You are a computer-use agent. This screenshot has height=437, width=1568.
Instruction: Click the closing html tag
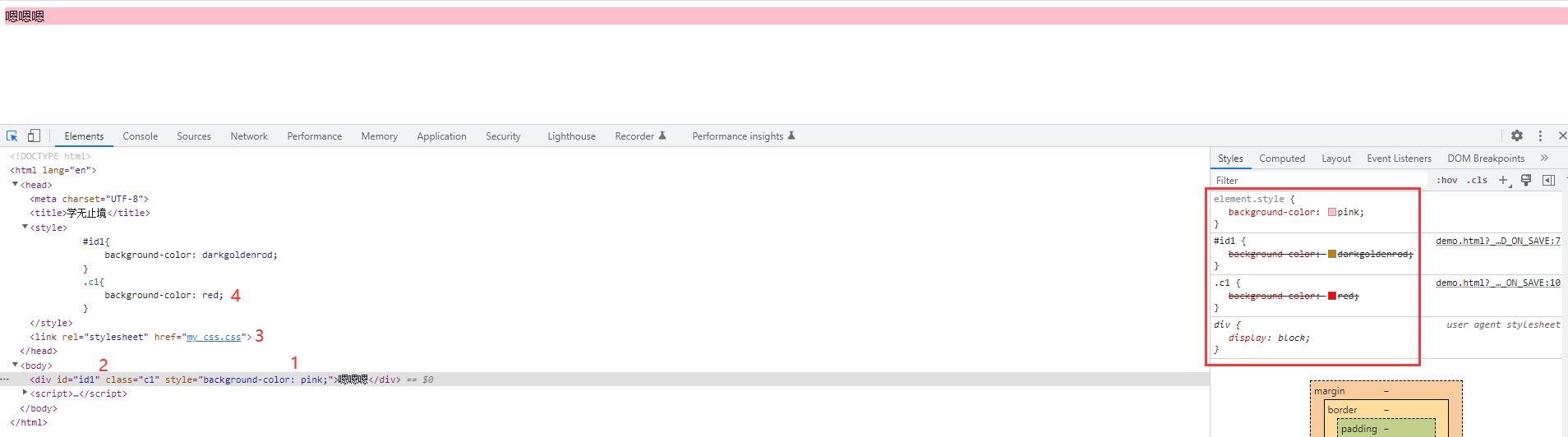[29, 422]
